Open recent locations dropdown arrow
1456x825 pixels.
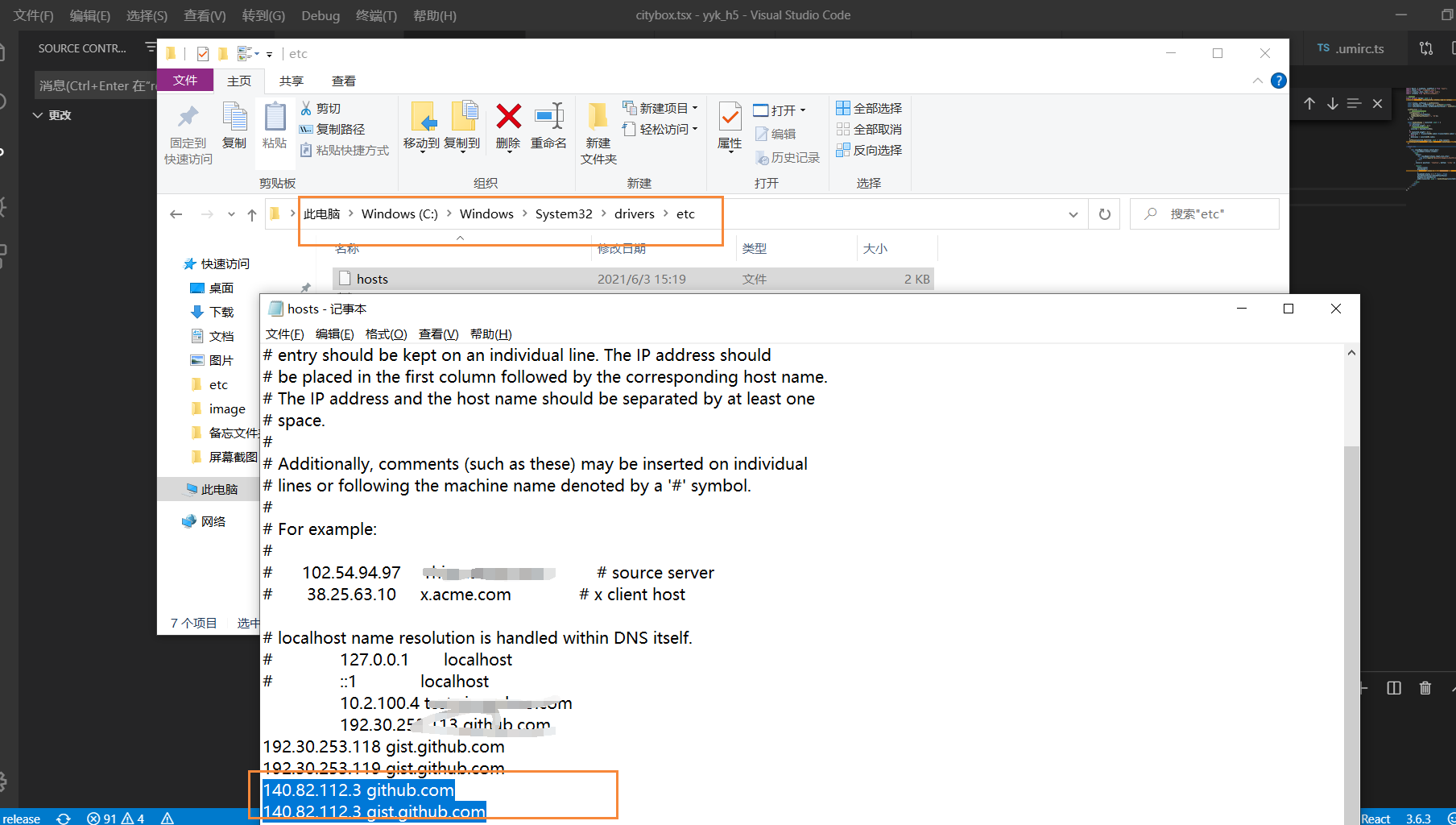(231, 214)
